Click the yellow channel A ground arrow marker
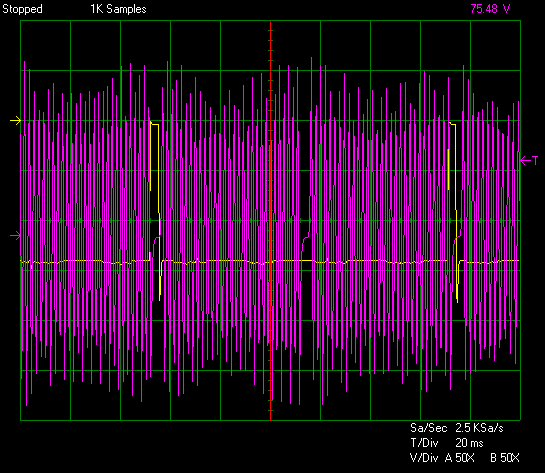 click(16, 121)
